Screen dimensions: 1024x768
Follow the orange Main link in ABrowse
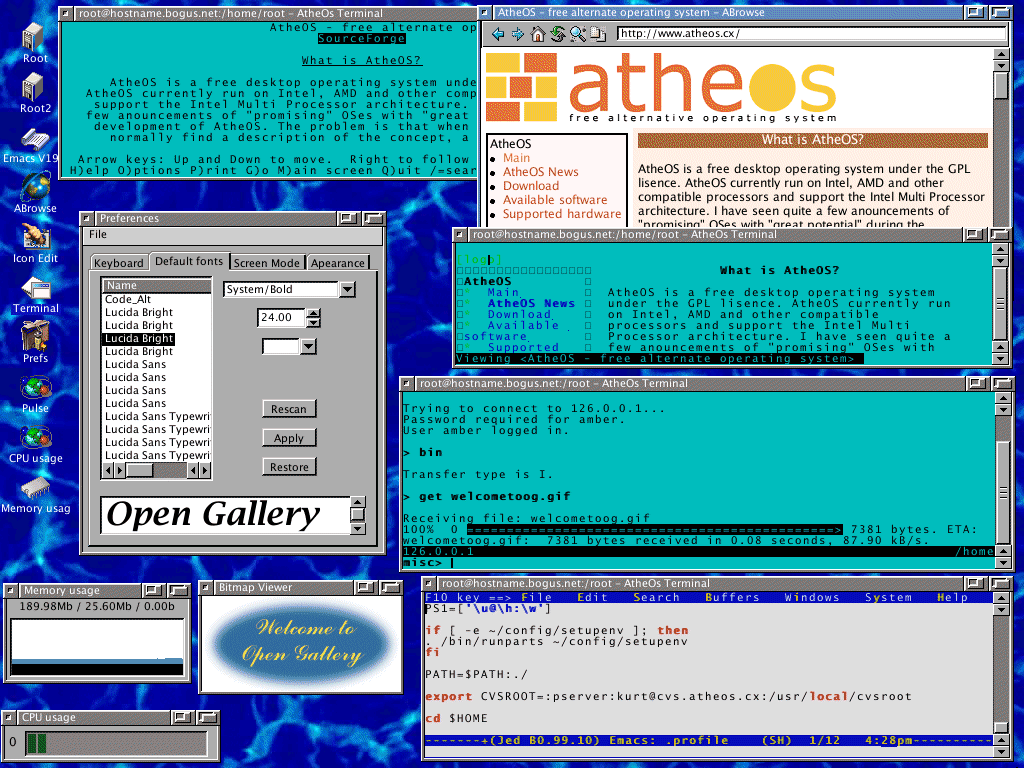[x=516, y=158]
